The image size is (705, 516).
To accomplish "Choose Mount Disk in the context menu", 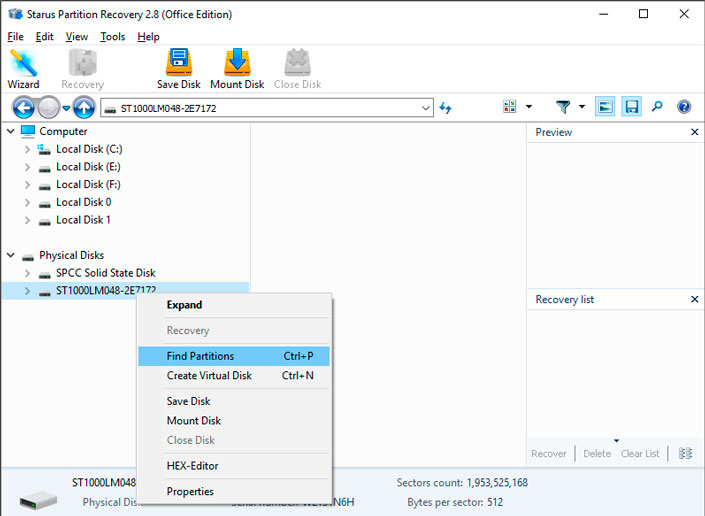I will pyautogui.click(x=234, y=421).
